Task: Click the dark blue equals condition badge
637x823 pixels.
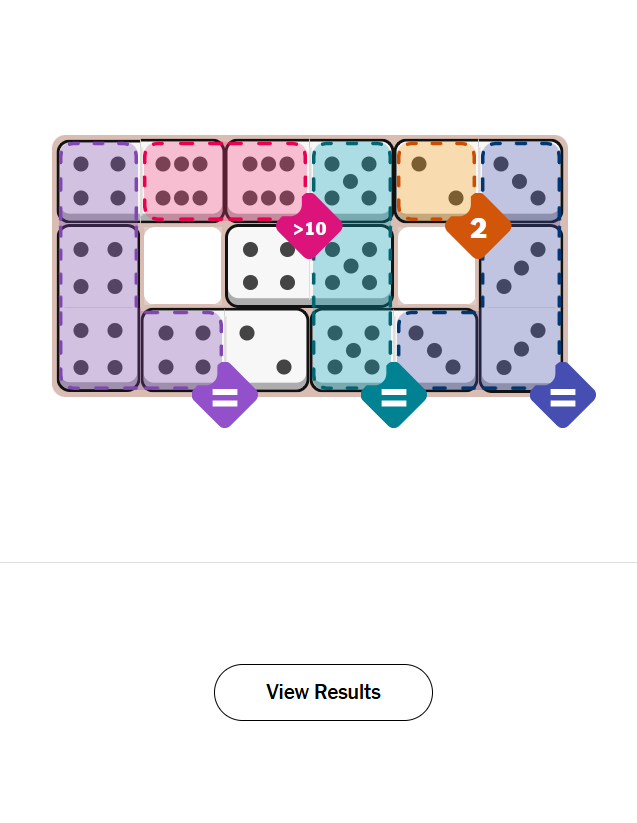Action: coord(563,396)
